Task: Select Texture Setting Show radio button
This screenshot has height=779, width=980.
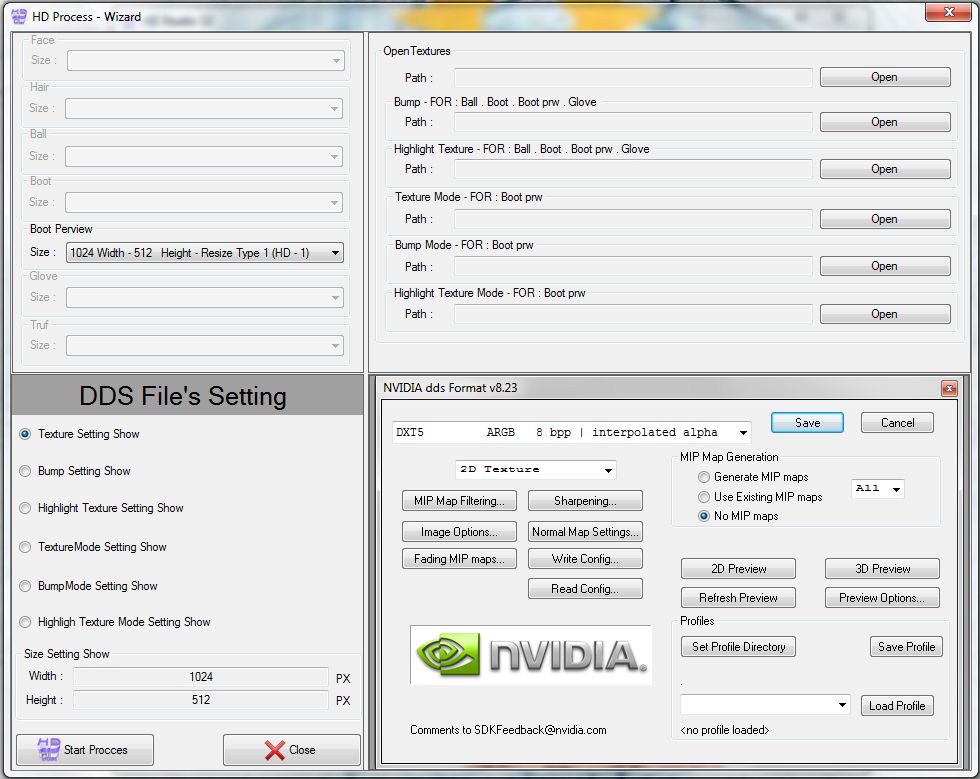Action: tap(26, 434)
